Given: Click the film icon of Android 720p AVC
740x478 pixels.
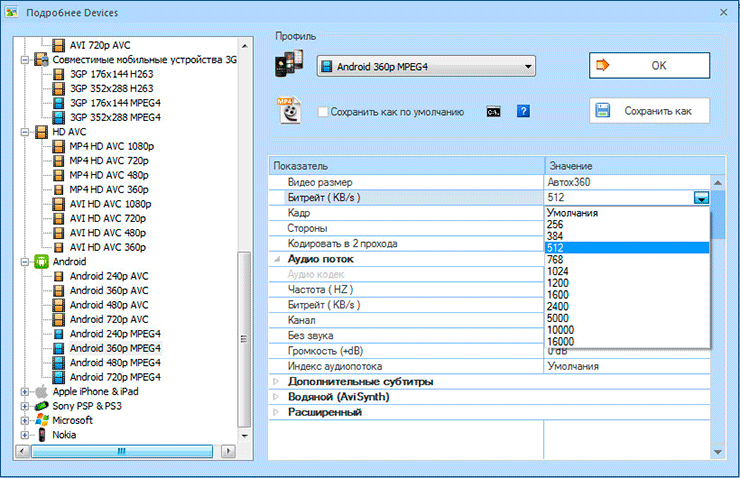Looking at the screenshot, I should pyautogui.click(x=59, y=319).
